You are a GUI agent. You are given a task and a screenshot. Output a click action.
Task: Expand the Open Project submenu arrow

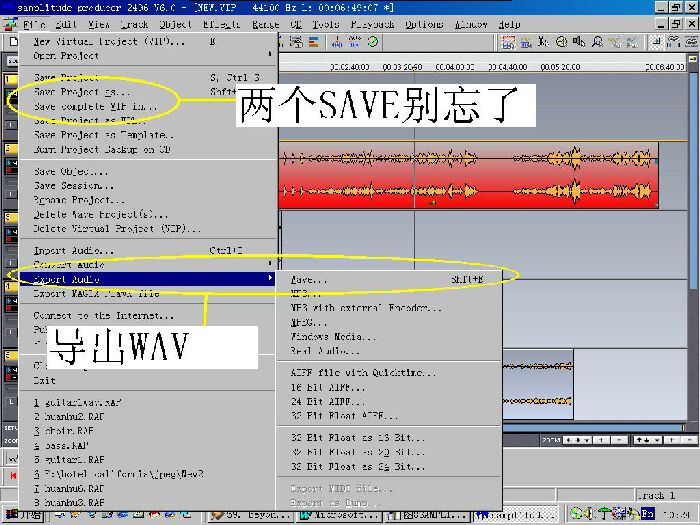coord(270,54)
